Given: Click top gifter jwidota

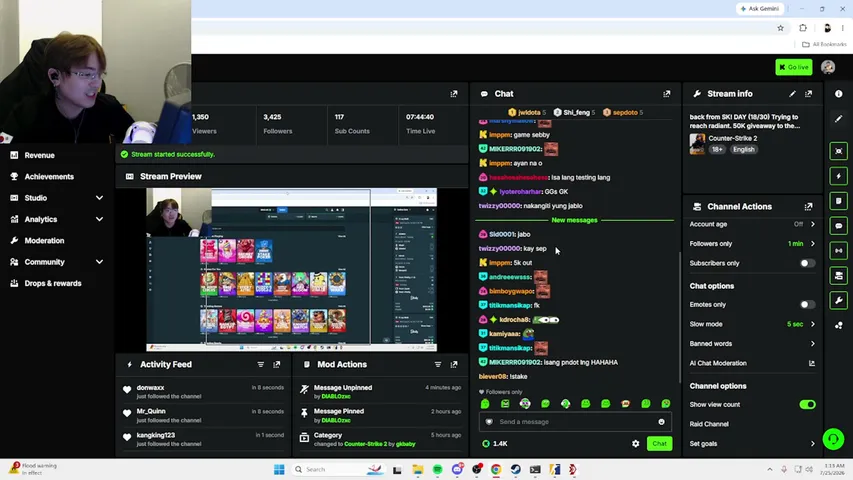Looking at the screenshot, I should pyautogui.click(x=529, y=113).
